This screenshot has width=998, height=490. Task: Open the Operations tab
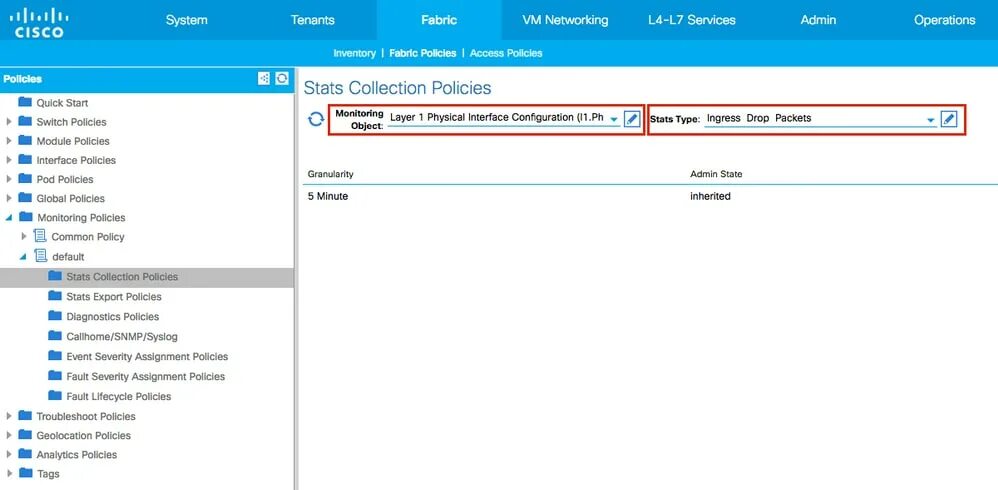945,20
